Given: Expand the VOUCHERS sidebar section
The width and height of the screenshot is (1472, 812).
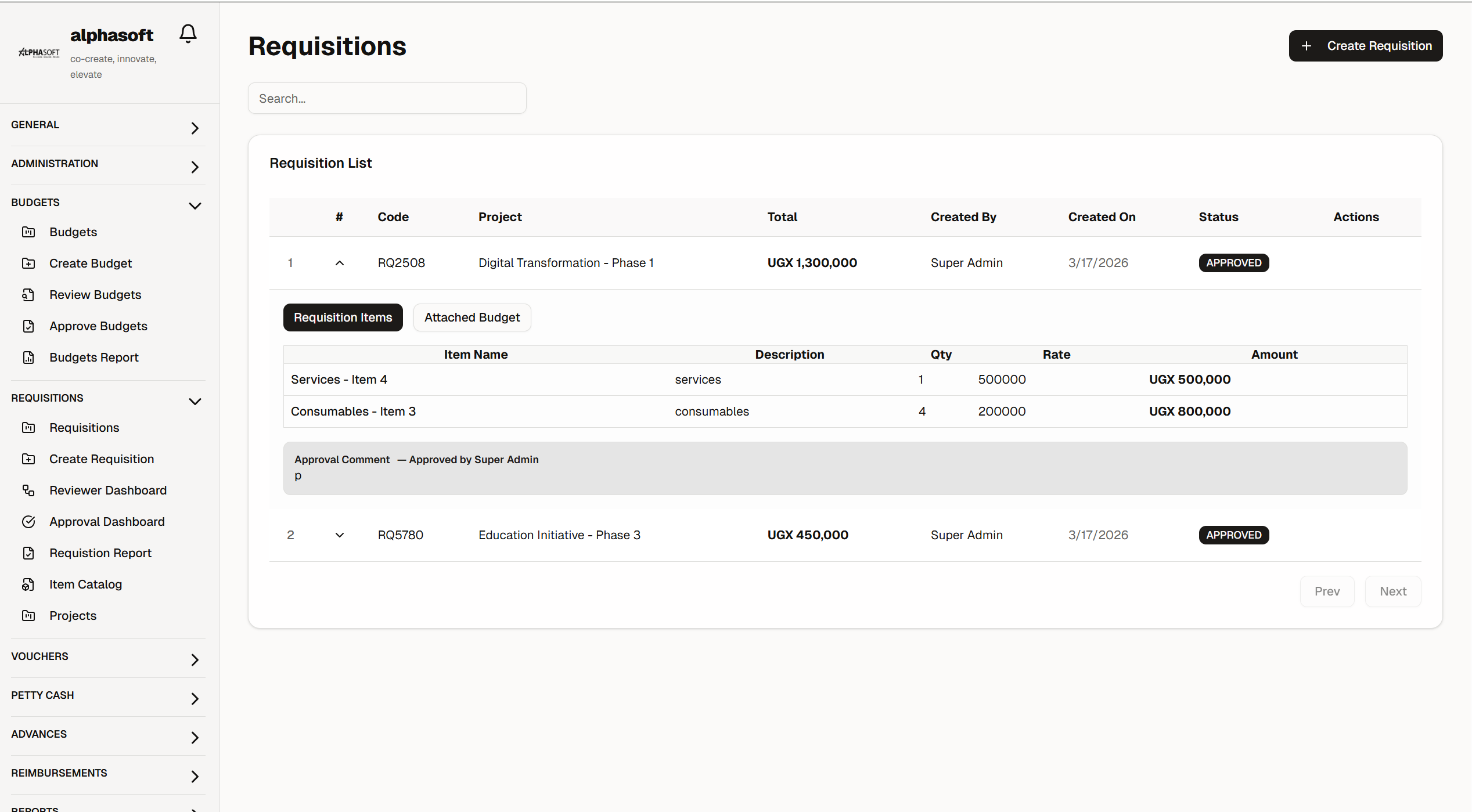Looking at the screenshot, I should 195,659.
